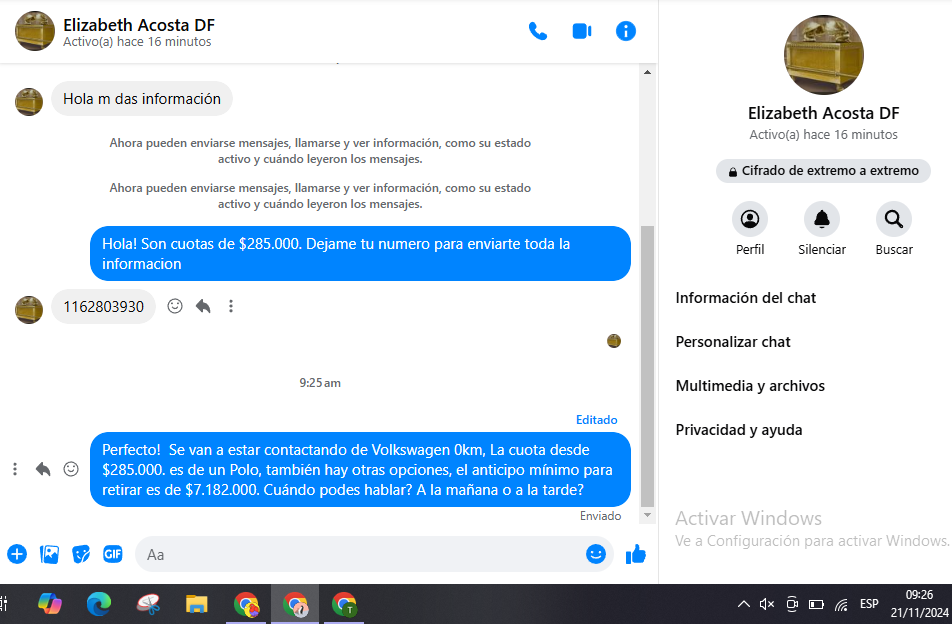Open Copilot from the taskbar
952x624 pixels.
[x=50, y=604]
